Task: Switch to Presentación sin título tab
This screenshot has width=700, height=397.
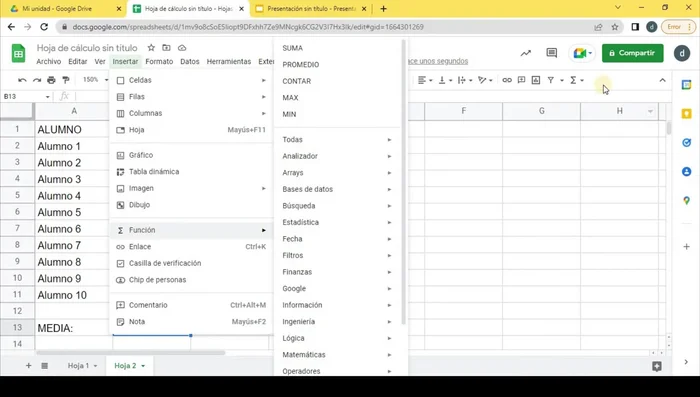Action: [x=311, y=8]
